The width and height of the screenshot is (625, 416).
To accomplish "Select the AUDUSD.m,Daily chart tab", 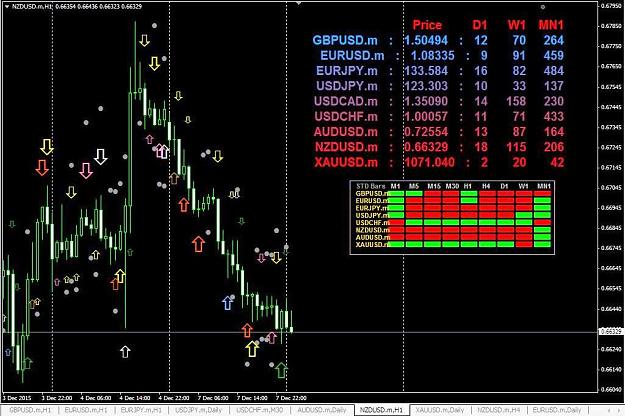I will coord(322,410).
